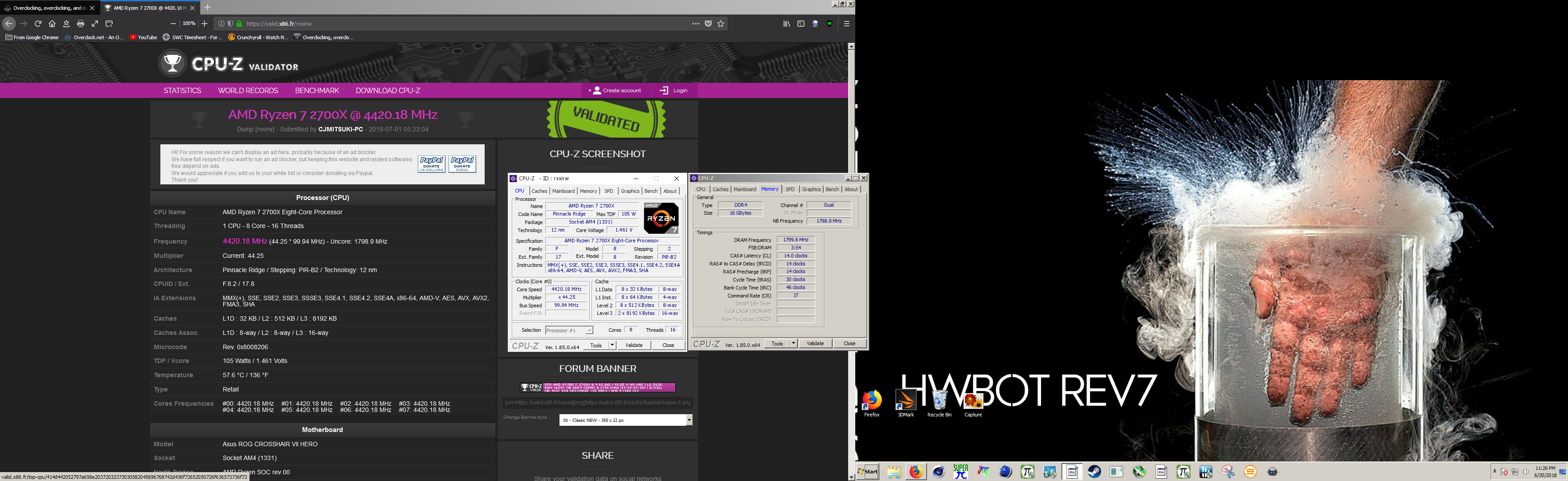
Task: Open From Google Chrome bookmarks folder
Action: [32, 38]
